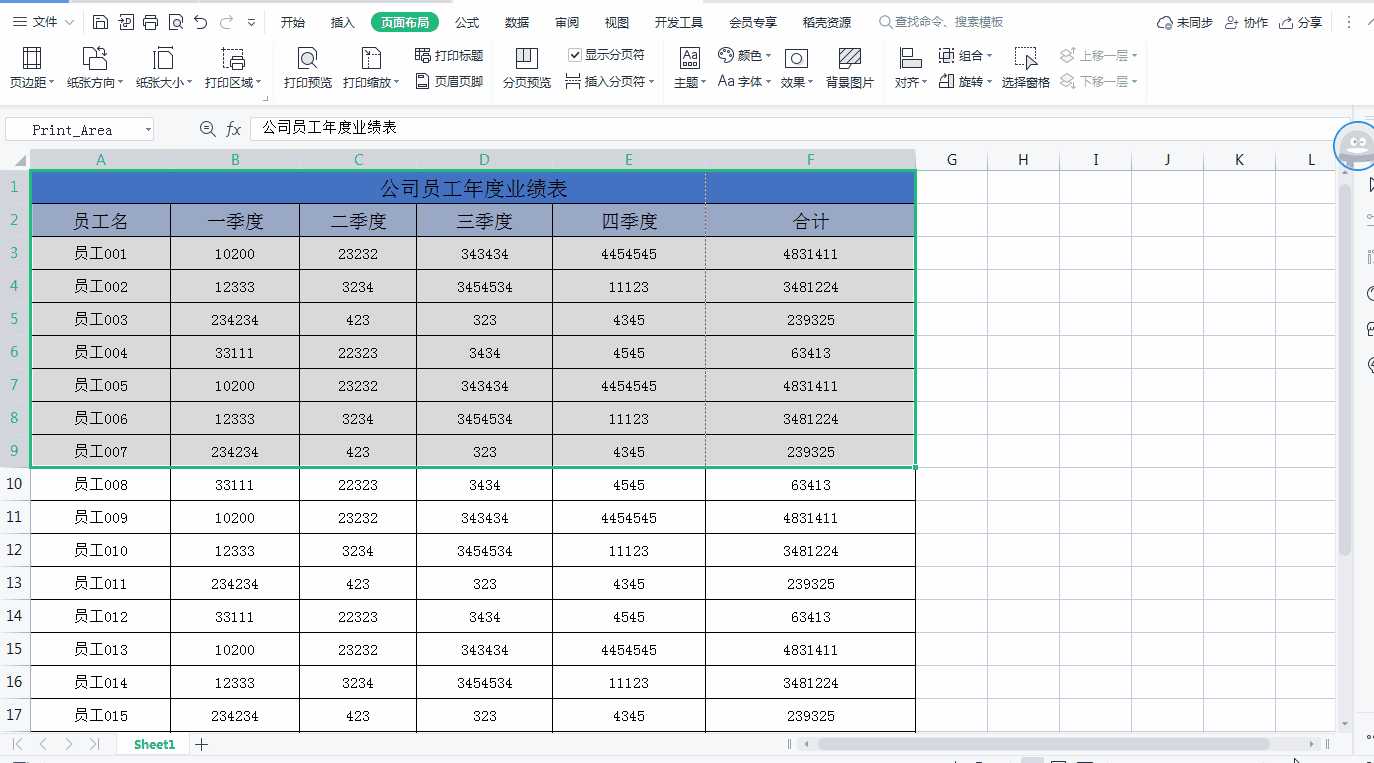Viewport: 1374px width, 763px height.
Task: Switch to 审阅 tab
Action: (x=567, y=22)
